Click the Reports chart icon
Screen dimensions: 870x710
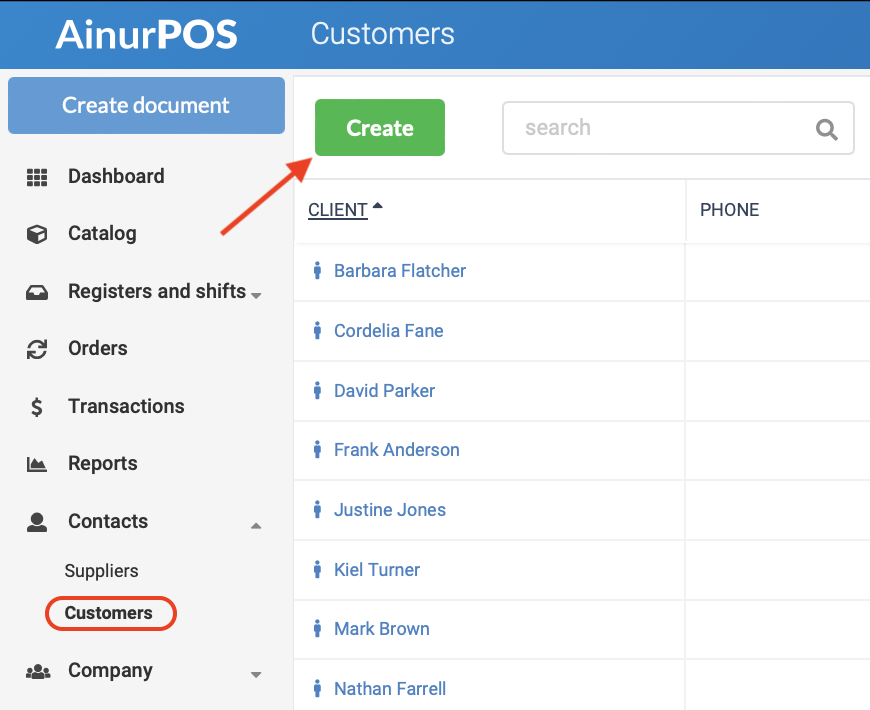[37, 464]
